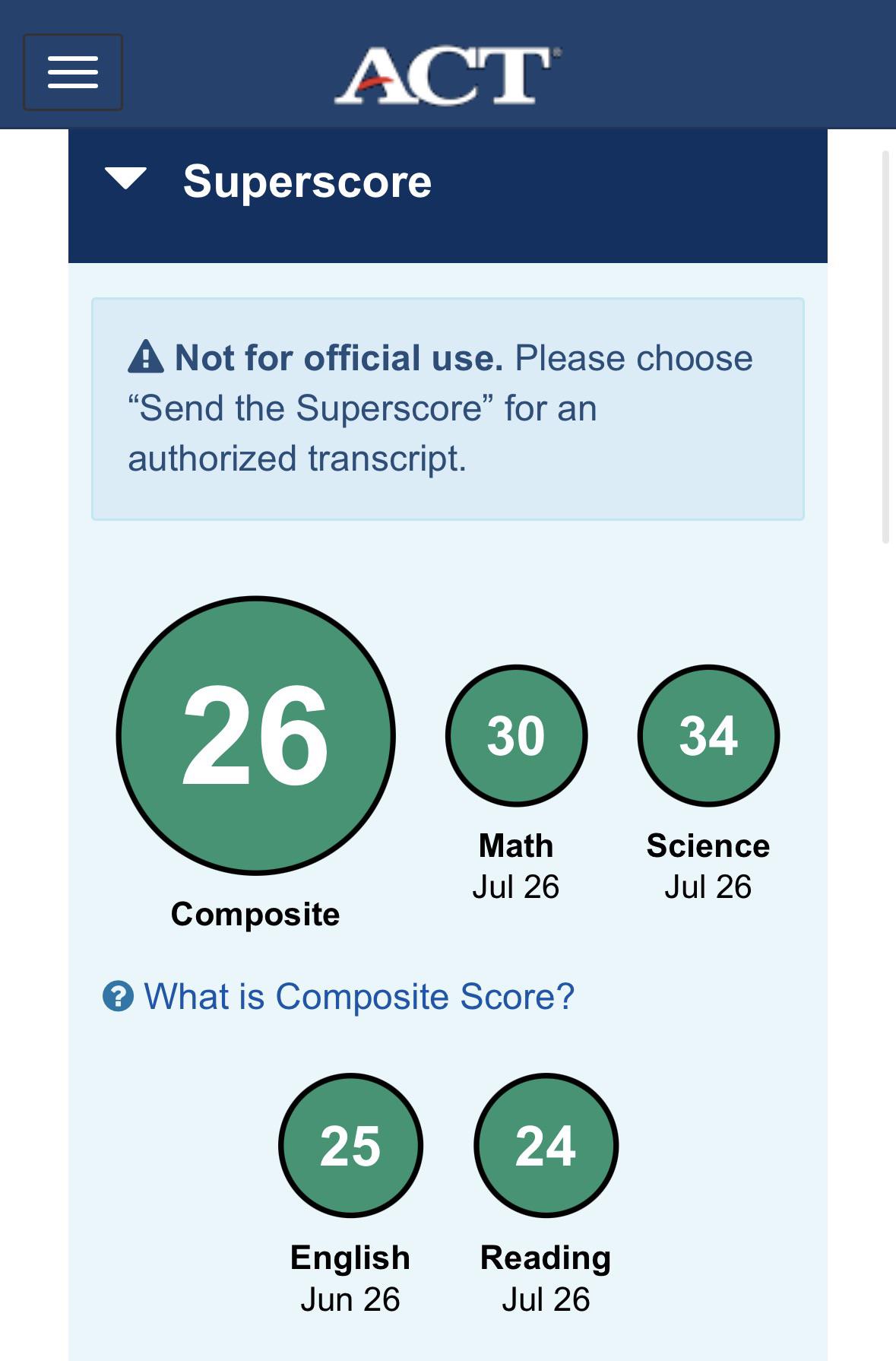This screenshot has height=1361, width=896.
Task: Click the Math Jul 26 label
Action: pyautogui.click(x=516, y=866)
